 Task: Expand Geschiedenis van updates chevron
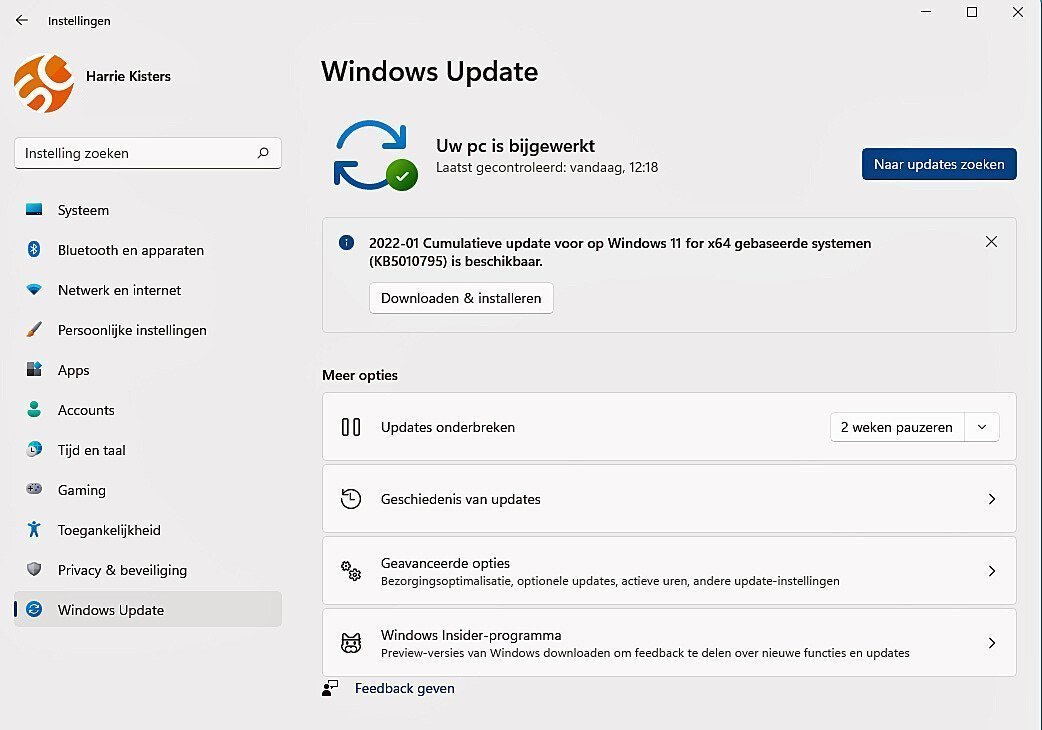[991, 499]
